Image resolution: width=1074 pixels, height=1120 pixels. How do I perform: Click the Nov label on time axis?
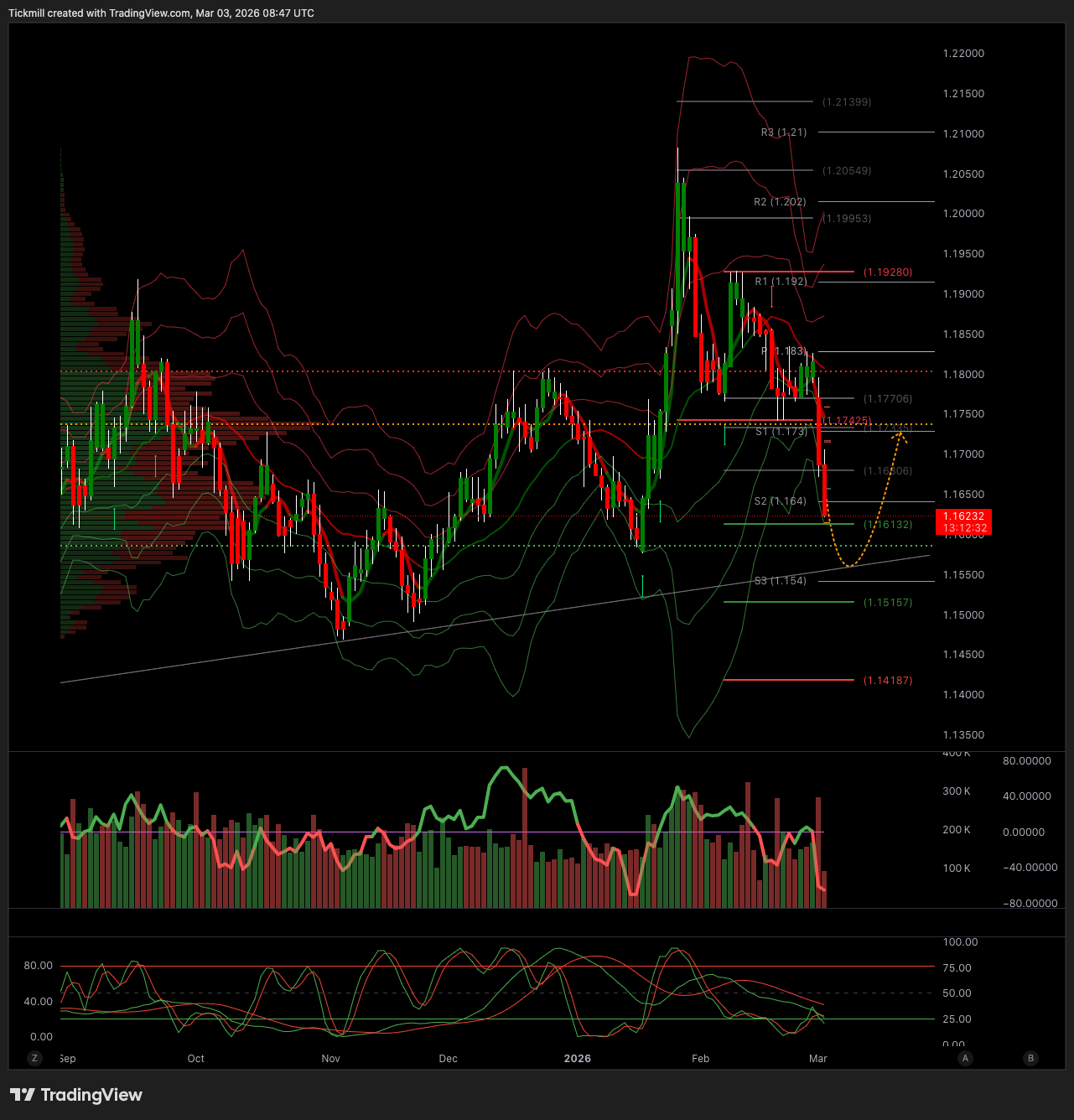point(331,1059)
